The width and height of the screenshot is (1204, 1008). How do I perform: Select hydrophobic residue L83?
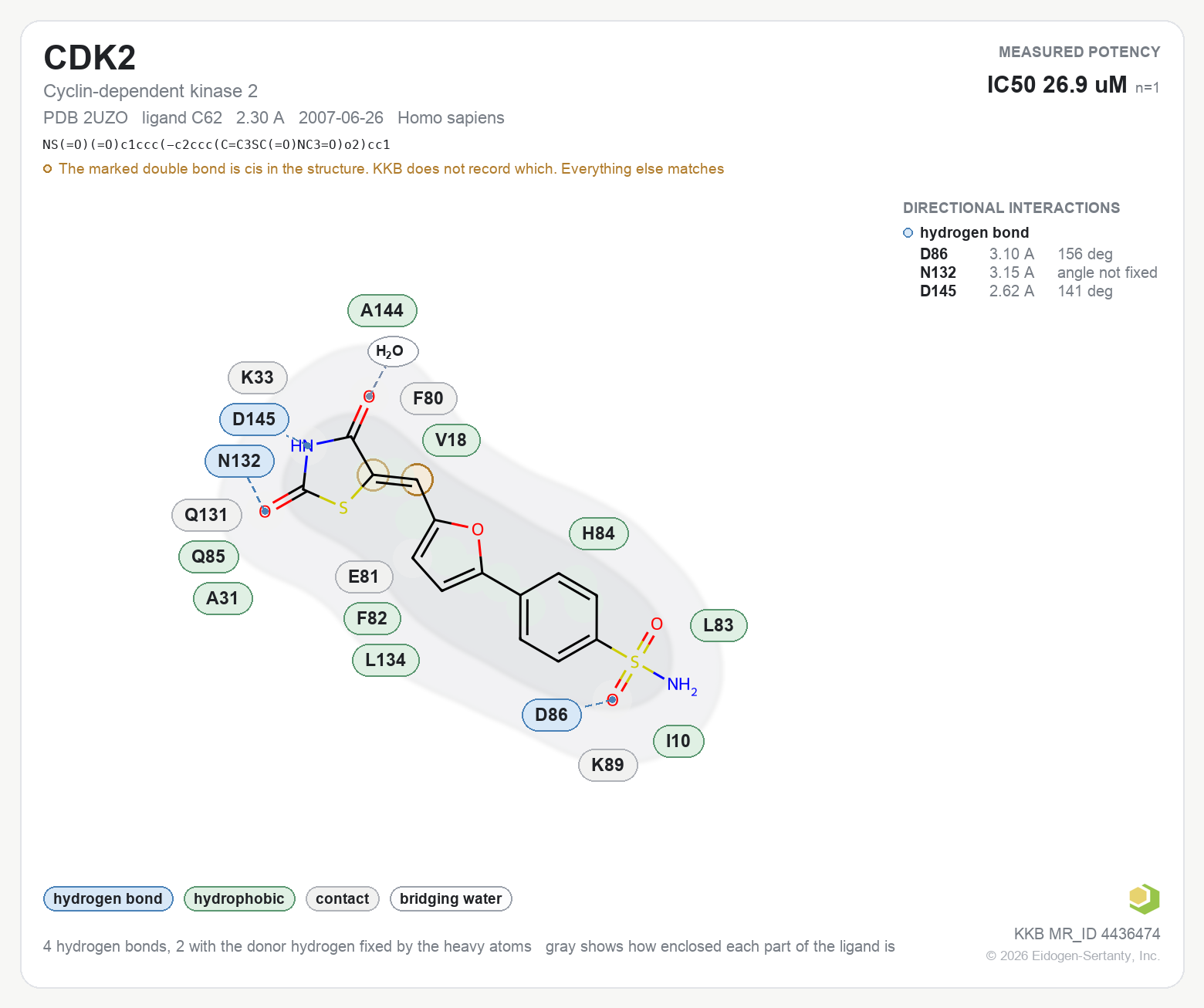tap(719, 625)
